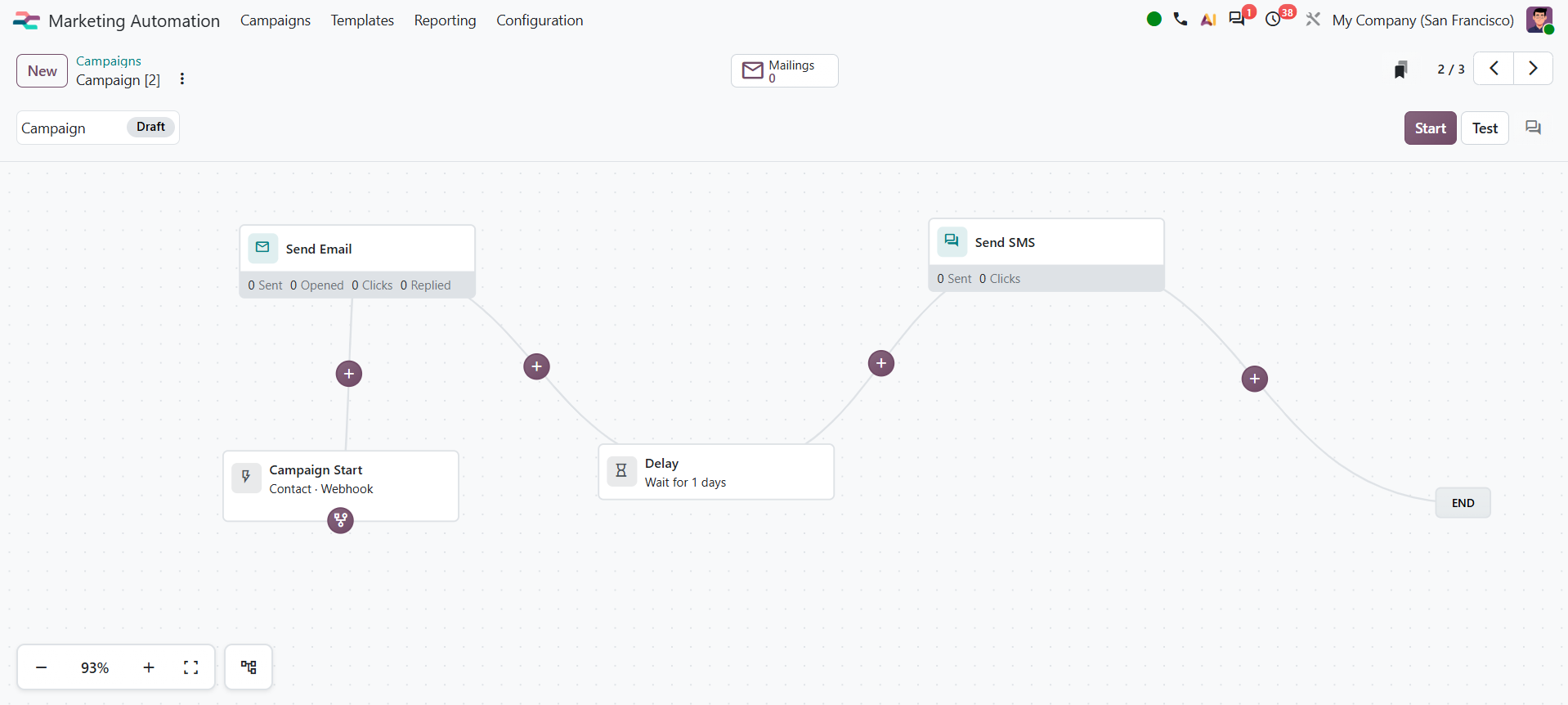Click the Test button
1568x705 pixels.
(x=1485, y=128)
